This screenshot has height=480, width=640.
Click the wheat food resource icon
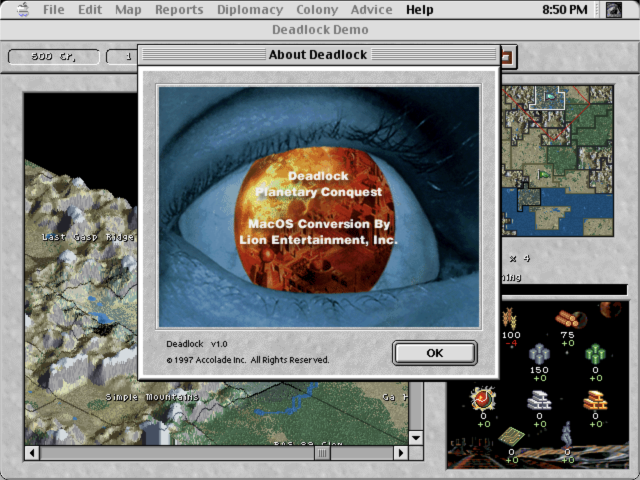pos(509,318)
